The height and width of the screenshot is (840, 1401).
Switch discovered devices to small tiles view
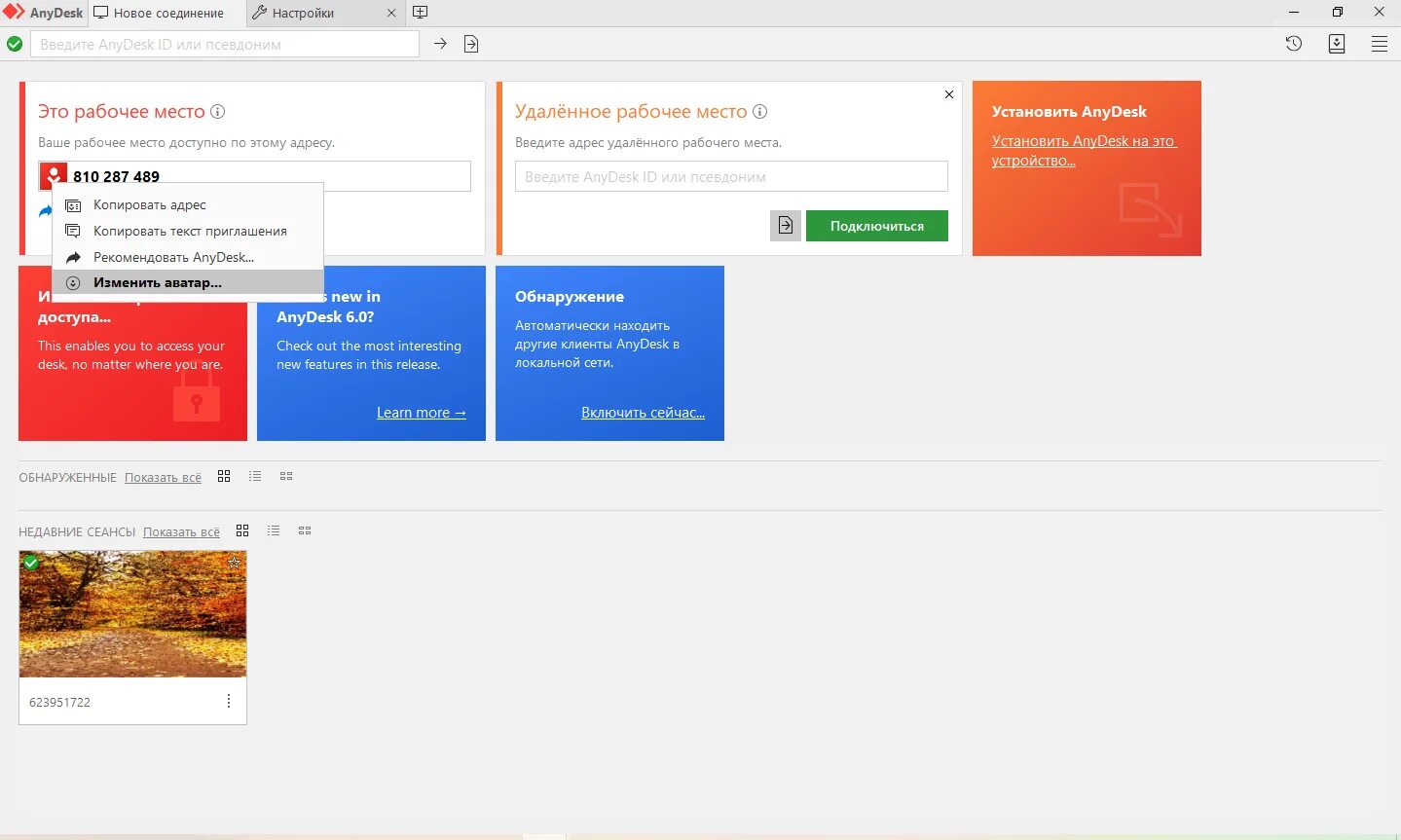[286, 476]
